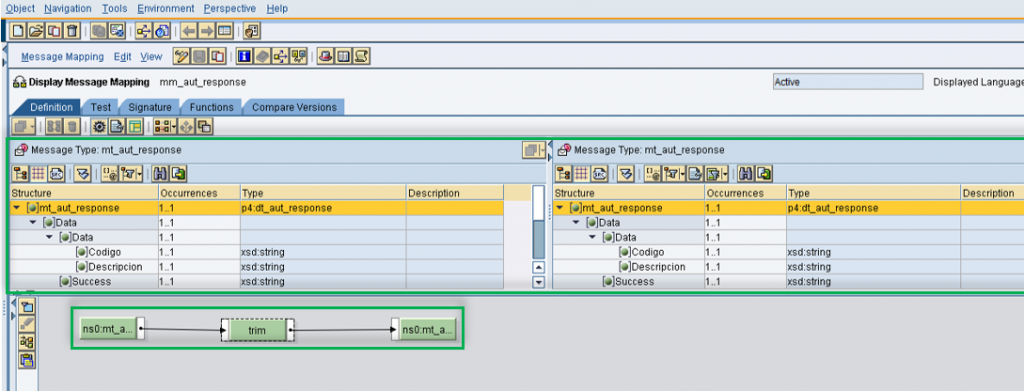Click the New object icon in top toolbar
Screen dimensions: 1024x391
click(18, 31)
